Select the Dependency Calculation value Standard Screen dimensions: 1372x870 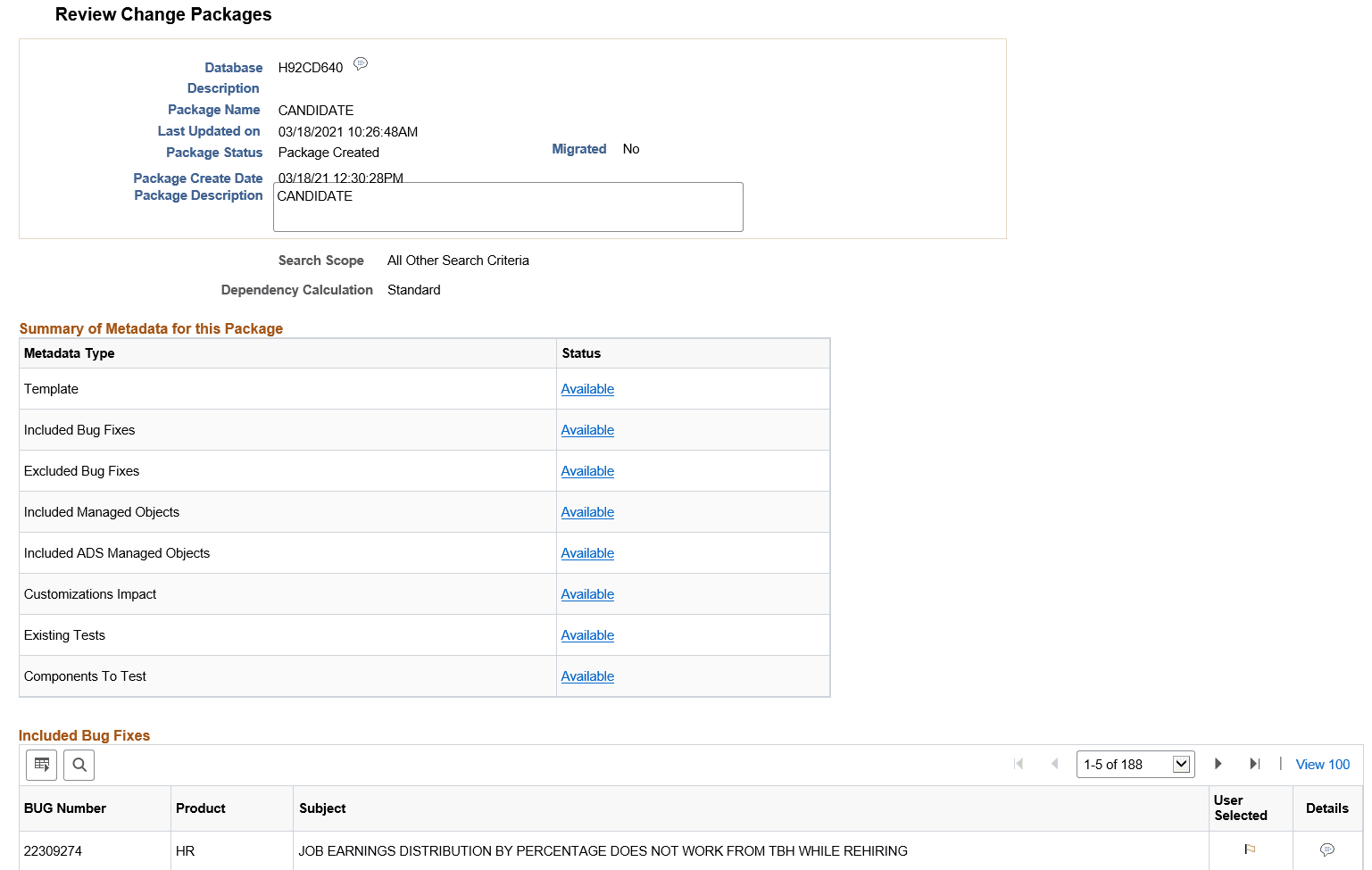[414, 290]
